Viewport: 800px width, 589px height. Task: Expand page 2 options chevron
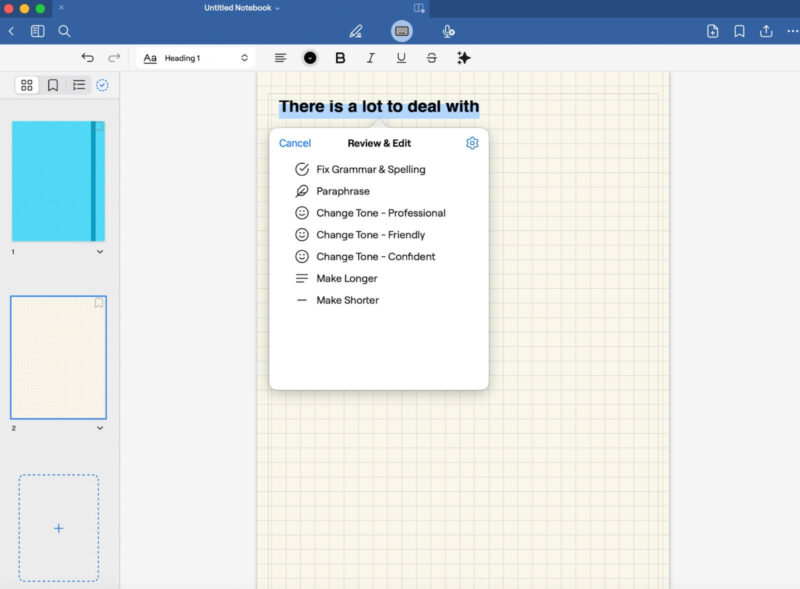[x=100, y=428]
